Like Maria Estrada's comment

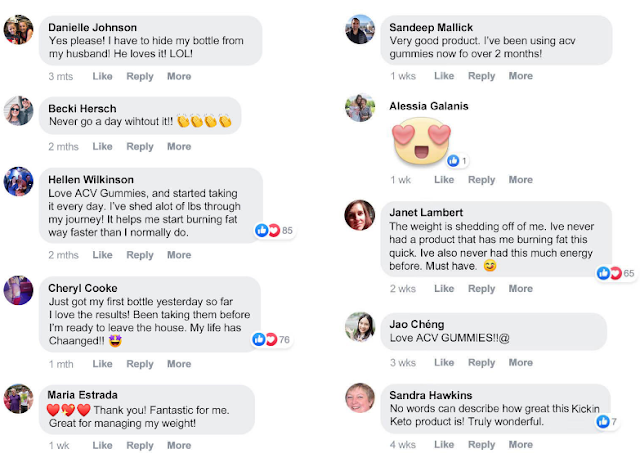coord(102,445)
